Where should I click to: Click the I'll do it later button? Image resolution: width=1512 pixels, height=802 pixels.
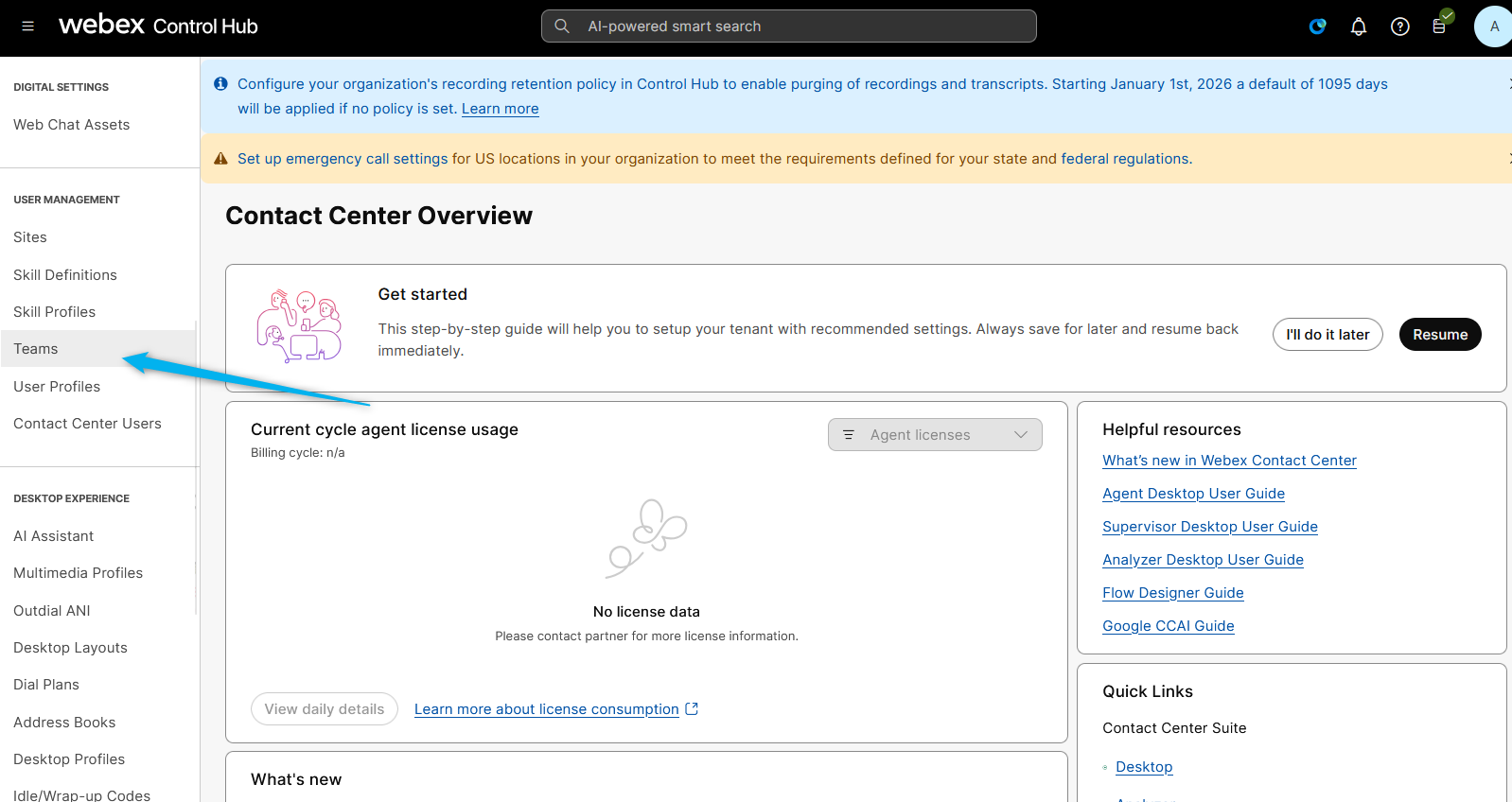click(x=1327, y=335)
